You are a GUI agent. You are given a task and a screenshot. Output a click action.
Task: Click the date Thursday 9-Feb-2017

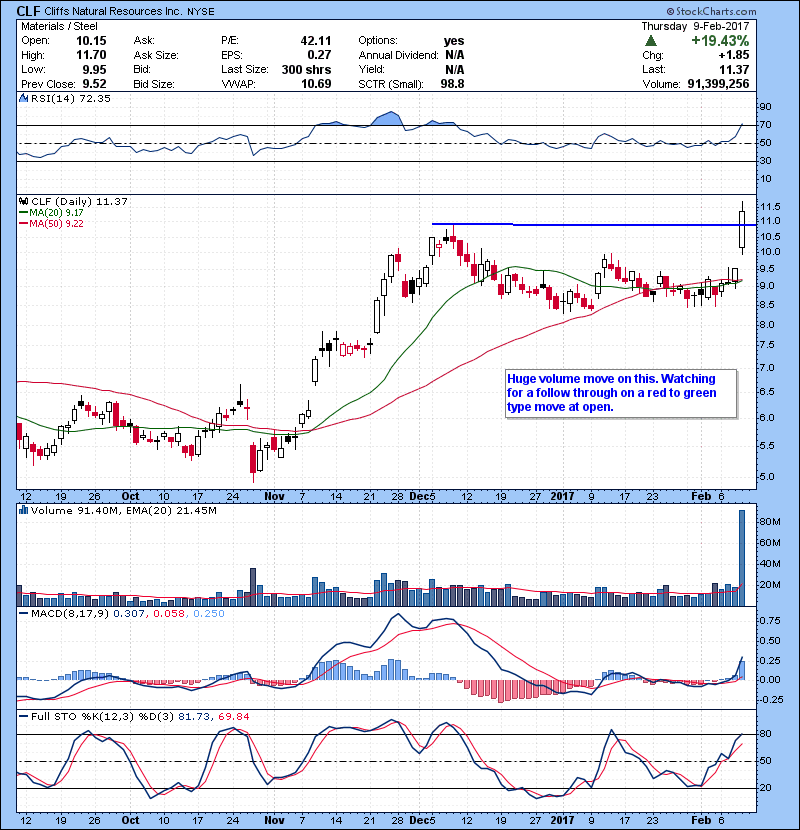695,26
